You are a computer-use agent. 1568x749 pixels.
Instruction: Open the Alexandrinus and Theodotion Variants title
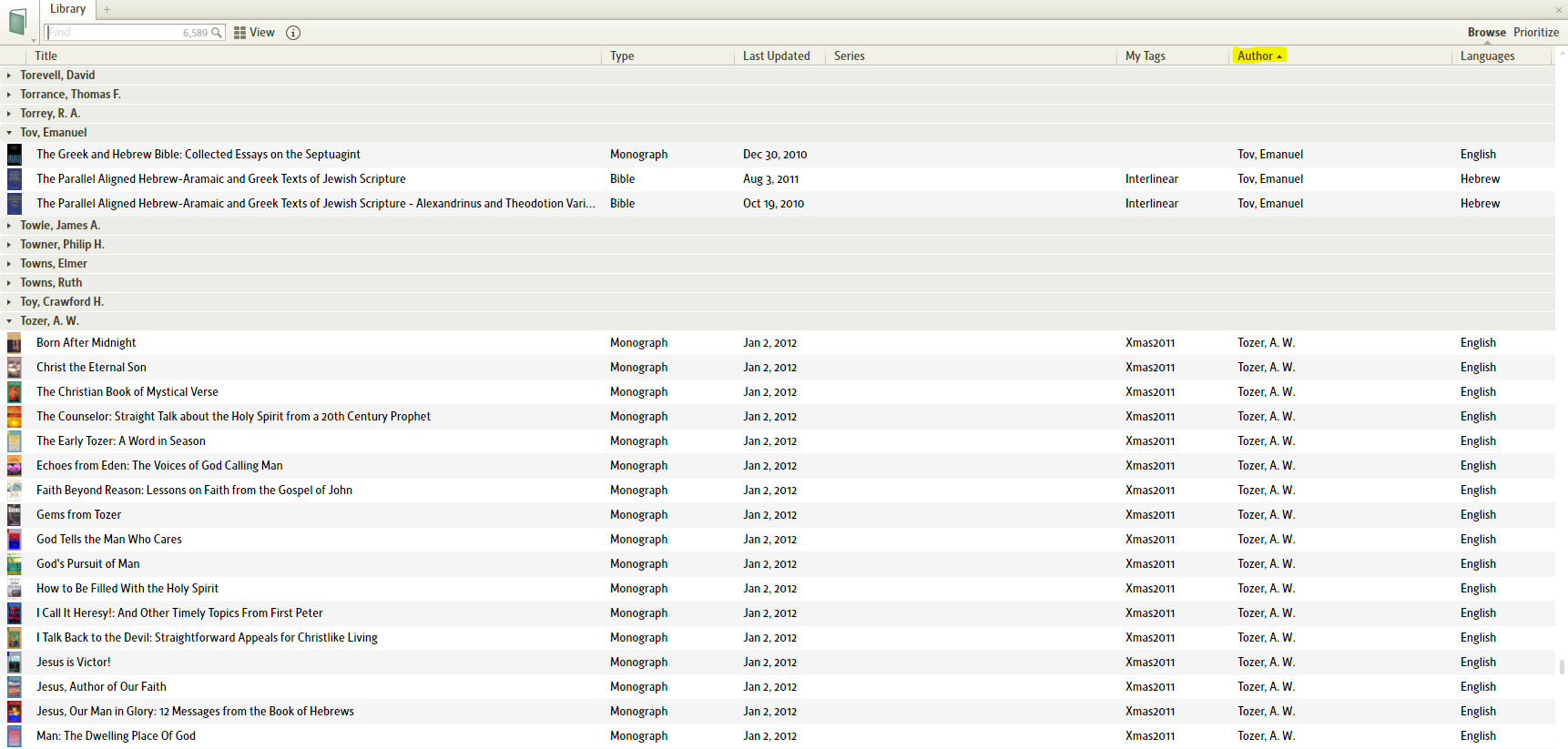click(316, 204)
